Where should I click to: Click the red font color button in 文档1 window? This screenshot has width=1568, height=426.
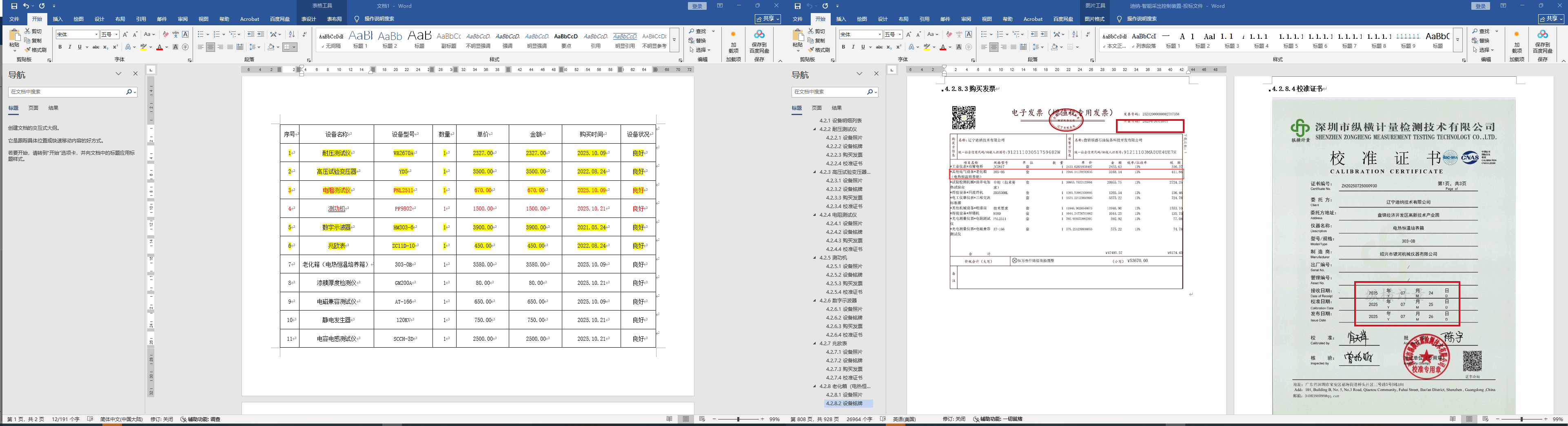160,47
